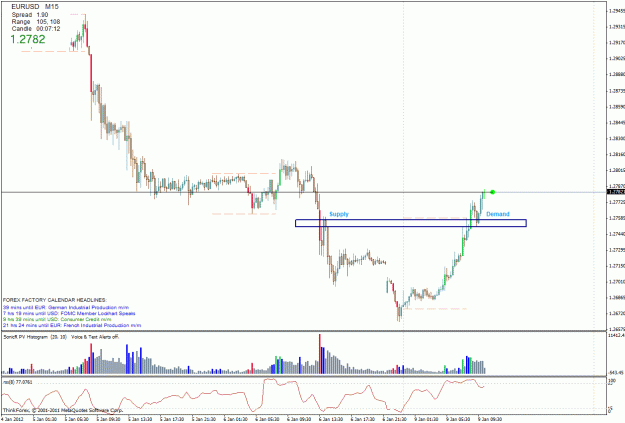Click the 4 Jan 2012 date label

coord(12,419)
